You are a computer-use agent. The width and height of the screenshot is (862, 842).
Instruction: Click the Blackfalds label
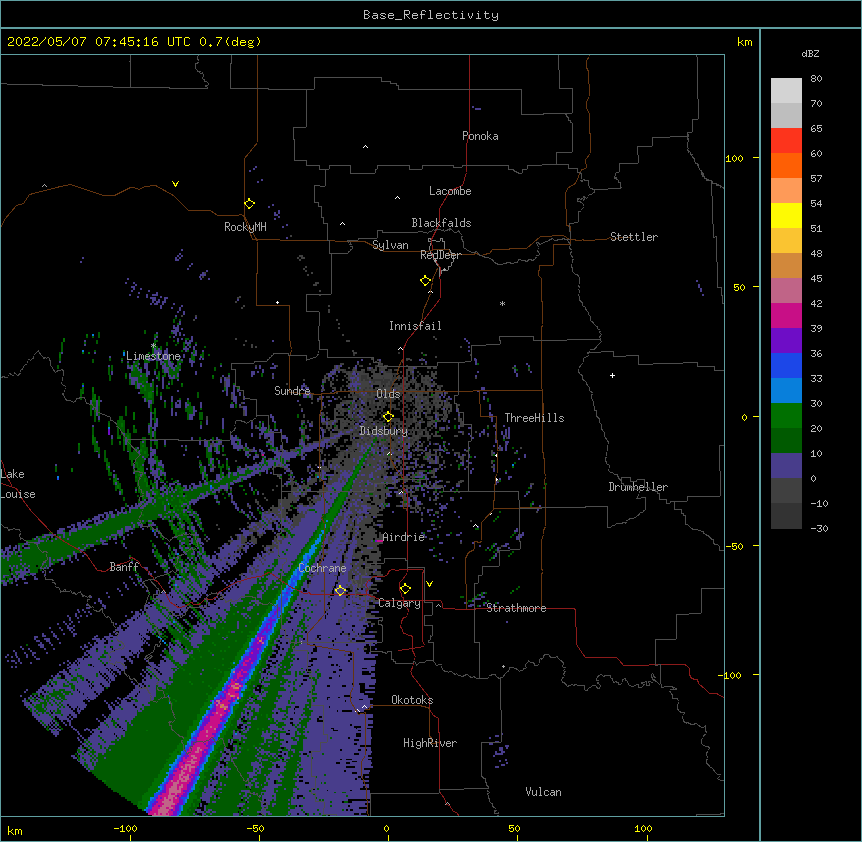[441, 223]
